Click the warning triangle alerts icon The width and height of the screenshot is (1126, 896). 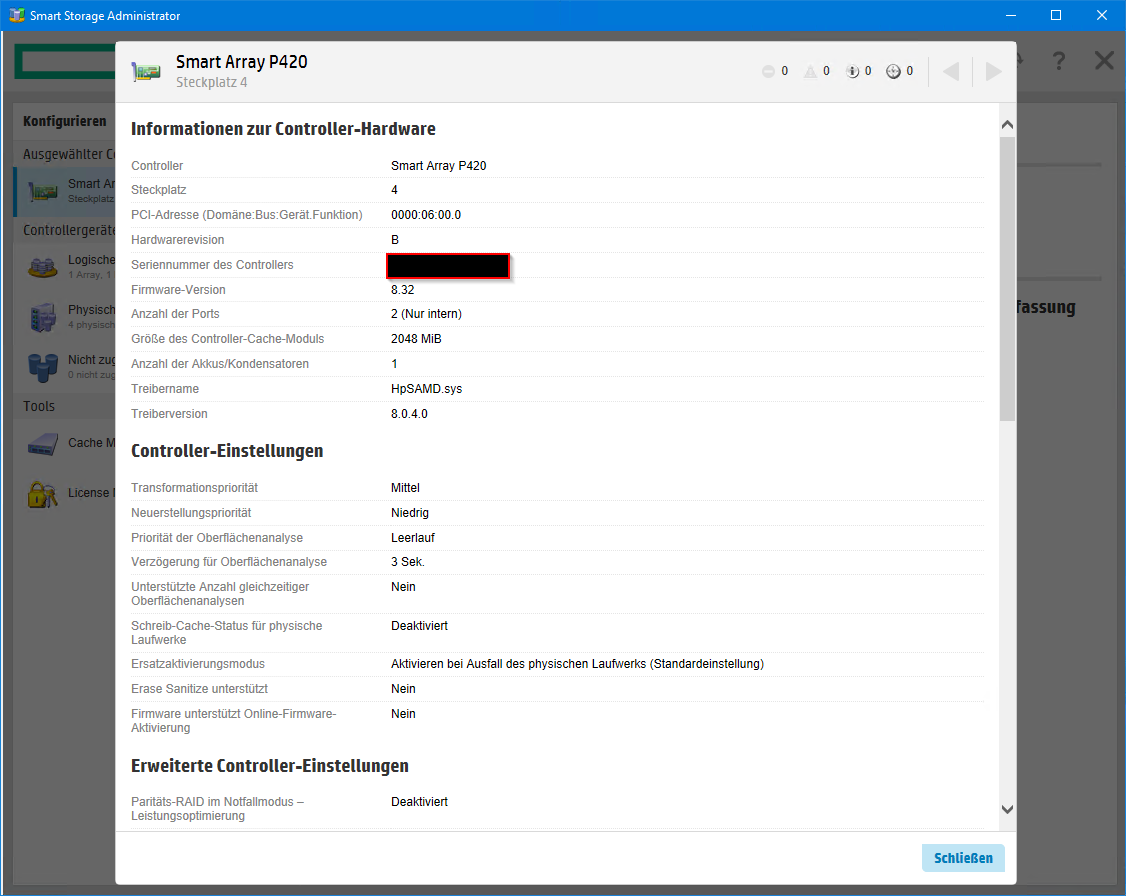pos(810,71)
